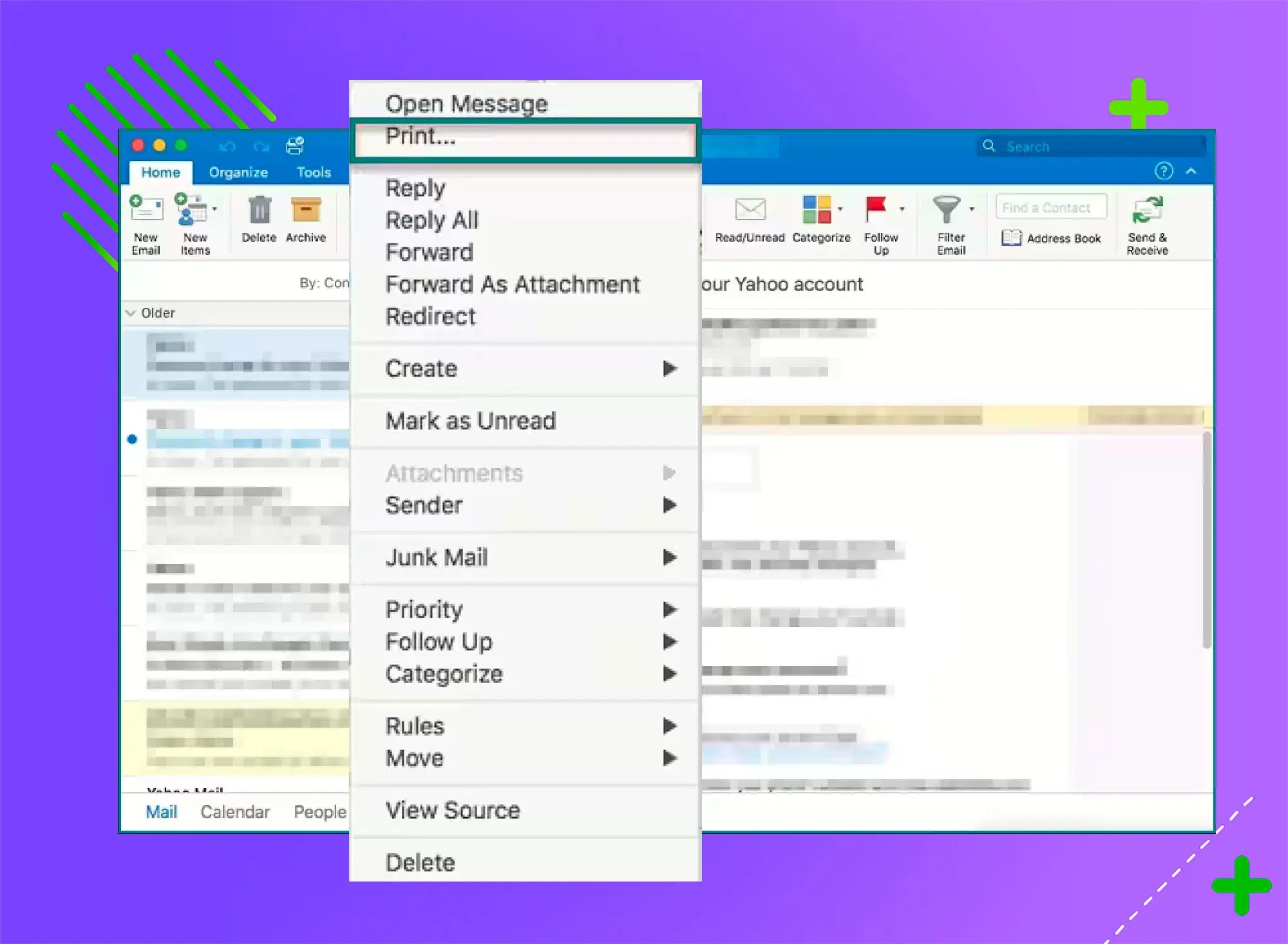Switch to the Organize ribbon tab
1288x944 pixels.
tap(238, 173)
